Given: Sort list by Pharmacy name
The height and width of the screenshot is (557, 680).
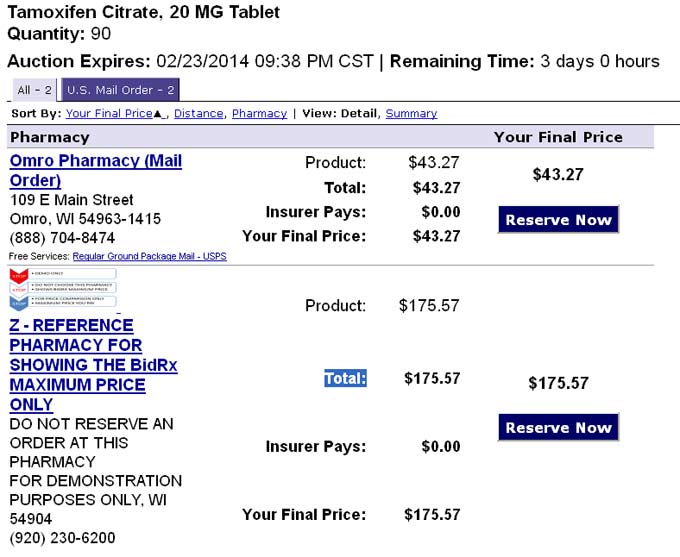Looking at the screenshot, I should 259,113.
